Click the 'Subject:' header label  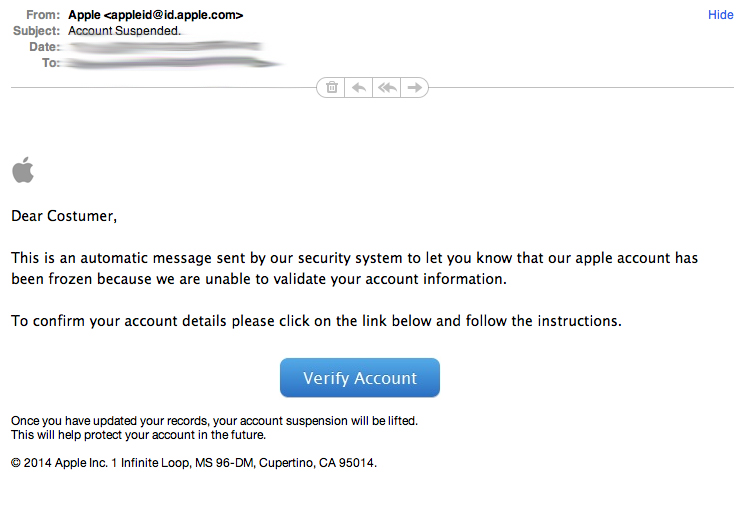point(36,31)
